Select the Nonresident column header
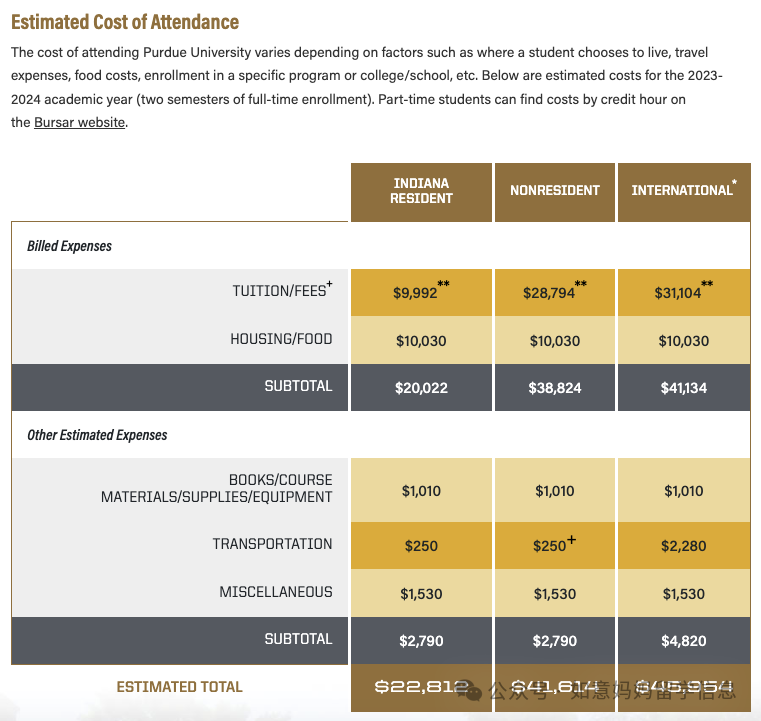 point(555,191)
